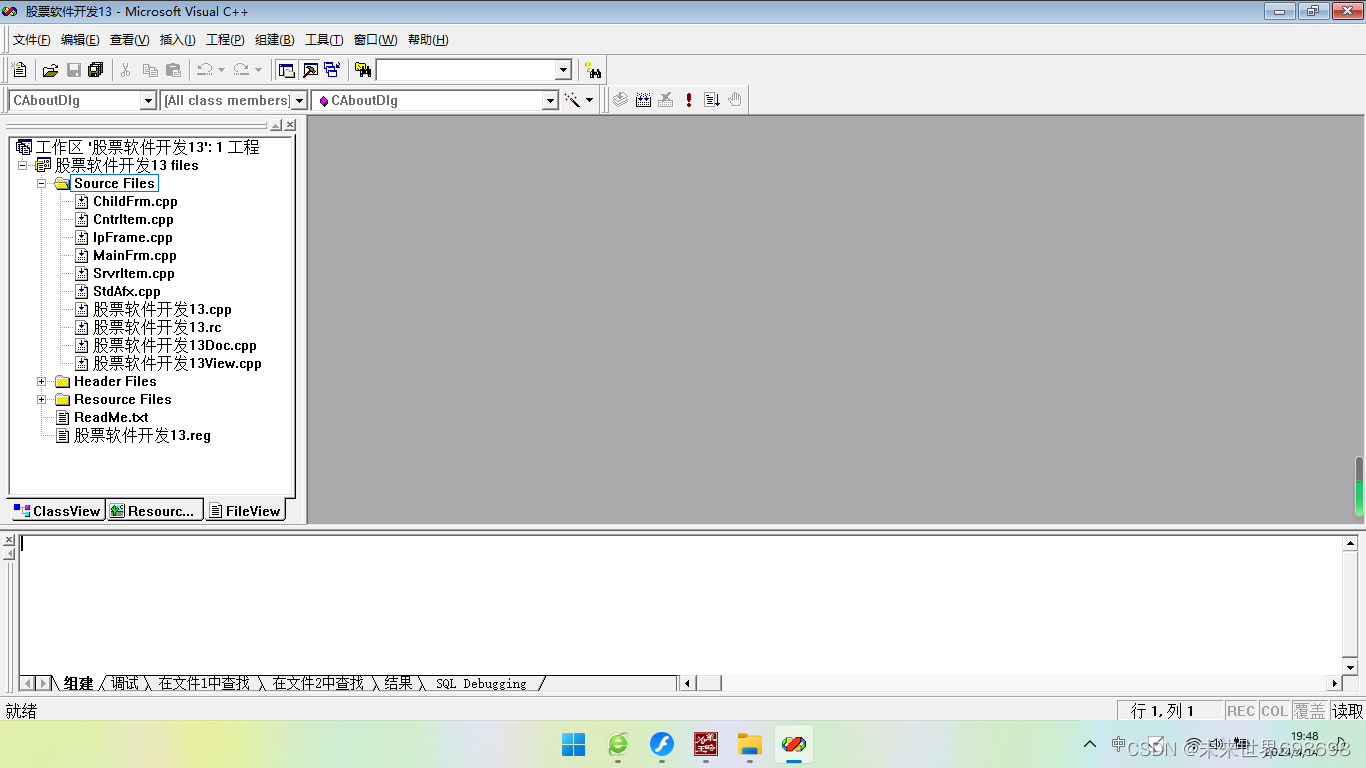Screen dimensions: 1366x768
Task: Click the binoculars Search icon
Action: coord(593,70)
